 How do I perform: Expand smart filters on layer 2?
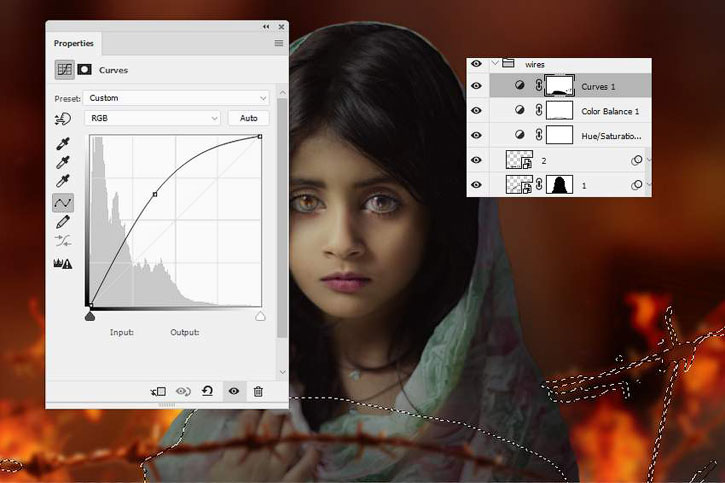648,160
